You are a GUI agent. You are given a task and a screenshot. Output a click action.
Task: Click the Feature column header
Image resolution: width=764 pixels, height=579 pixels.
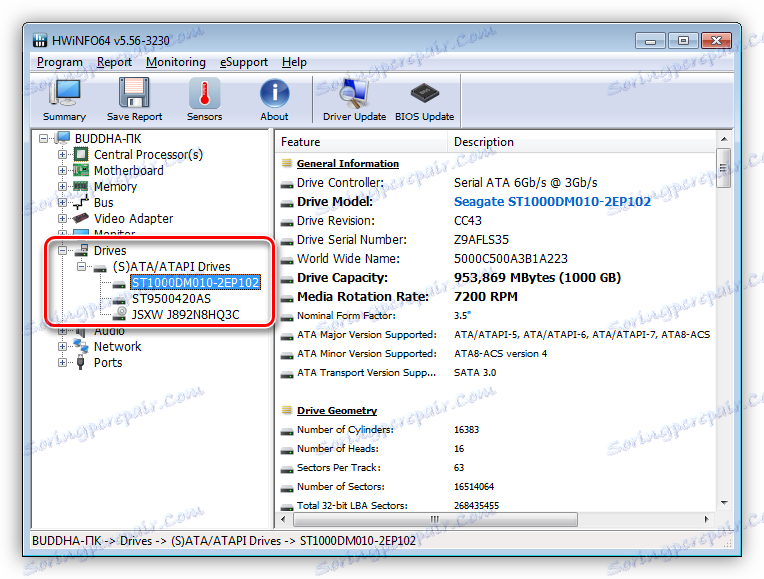[x=361, y=142]
